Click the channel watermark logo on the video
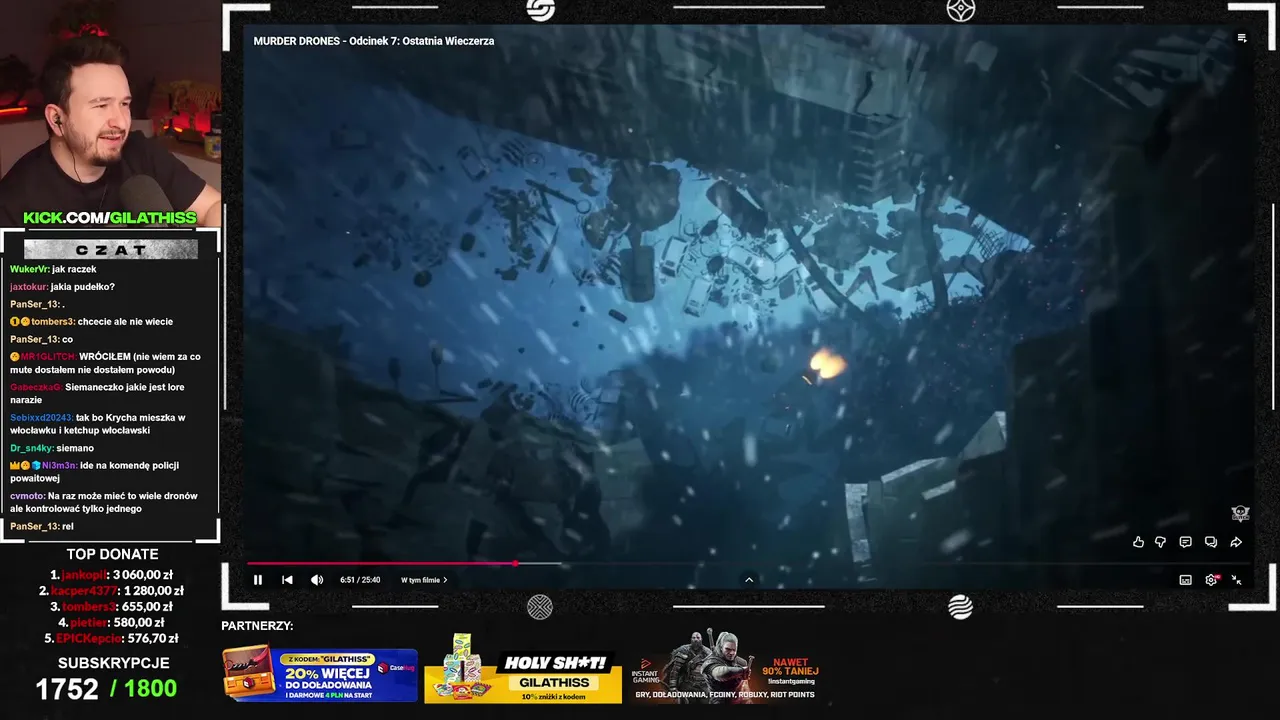The width and height of the screenshot is (1280, 720). pyautogui.click(x=1240, y=514)
